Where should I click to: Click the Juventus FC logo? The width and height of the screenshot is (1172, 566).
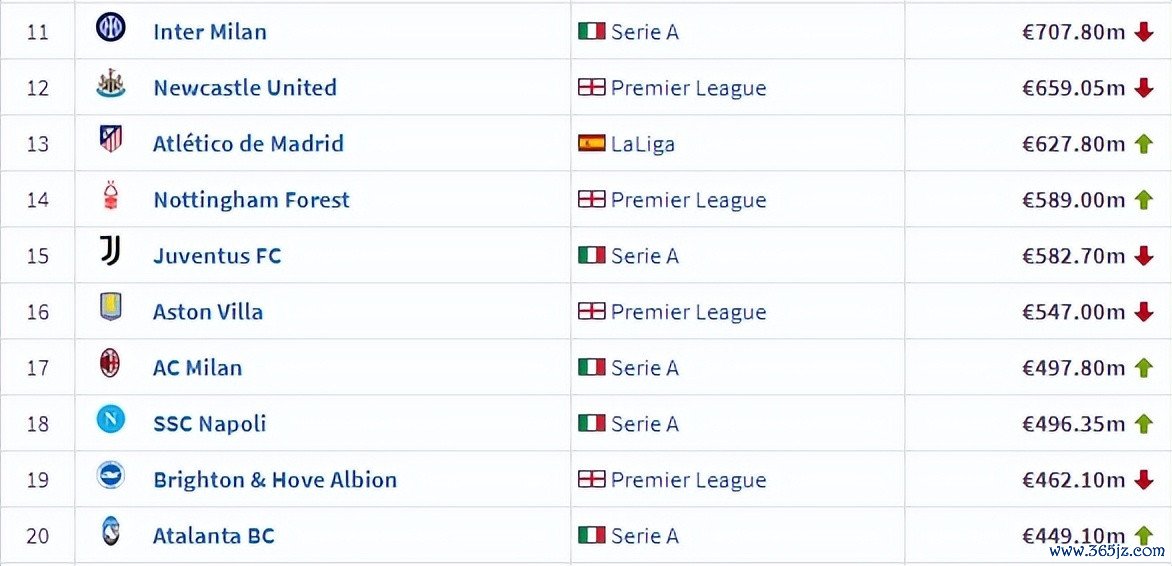click(x=110, y=252)
